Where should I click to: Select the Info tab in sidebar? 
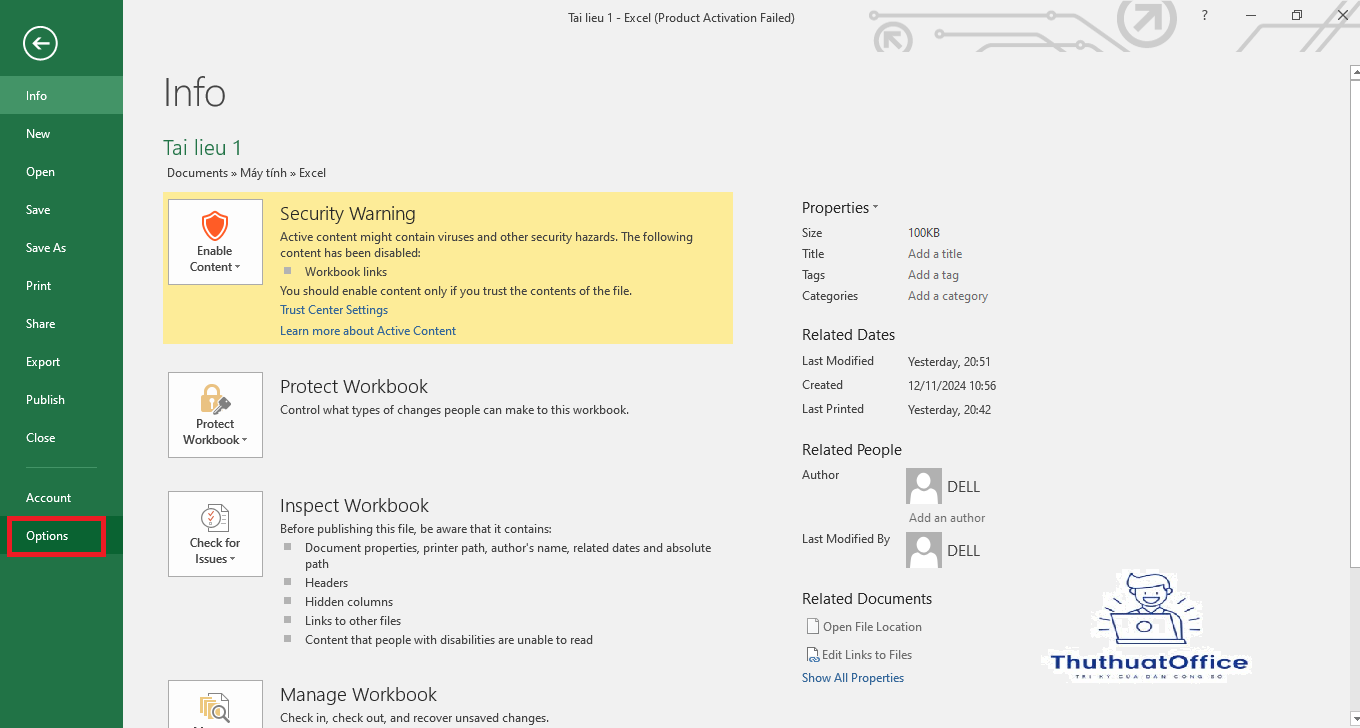pos(61,96)
